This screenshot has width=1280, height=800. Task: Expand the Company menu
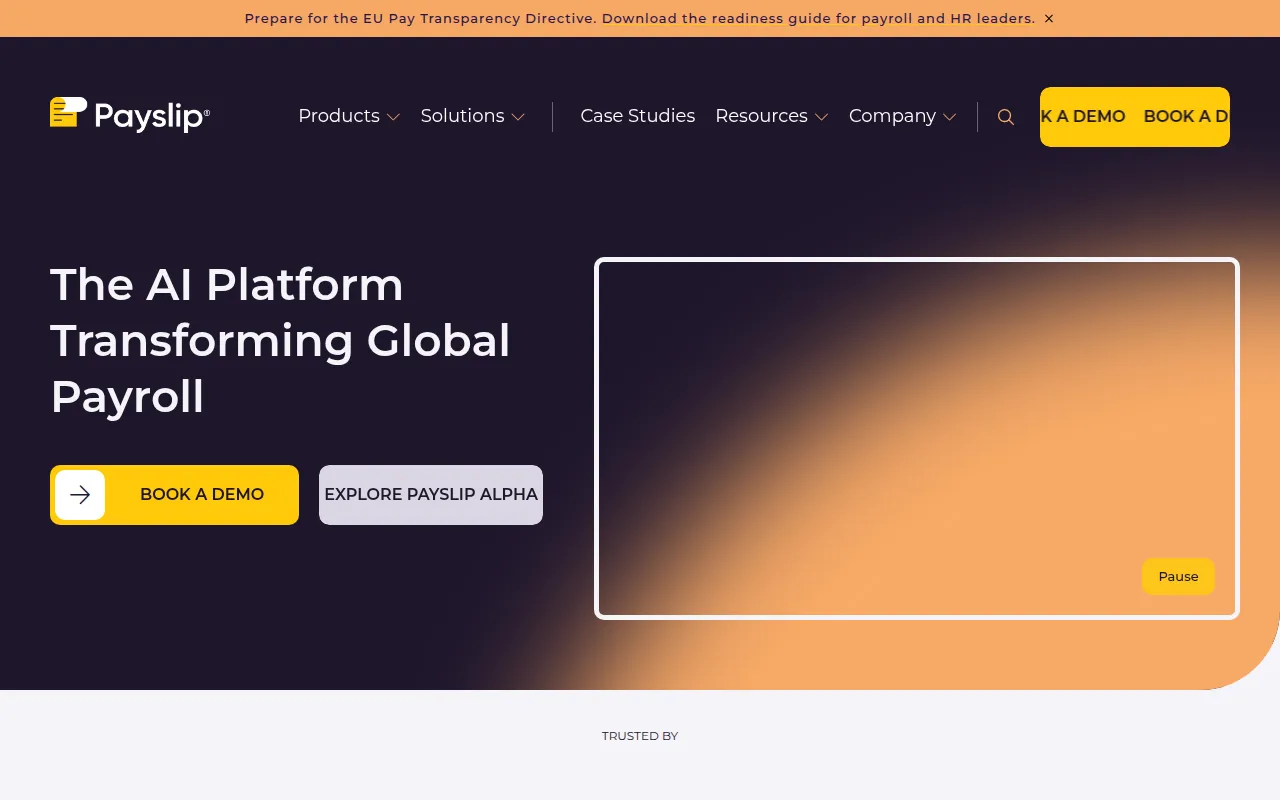tap(902, 116)
